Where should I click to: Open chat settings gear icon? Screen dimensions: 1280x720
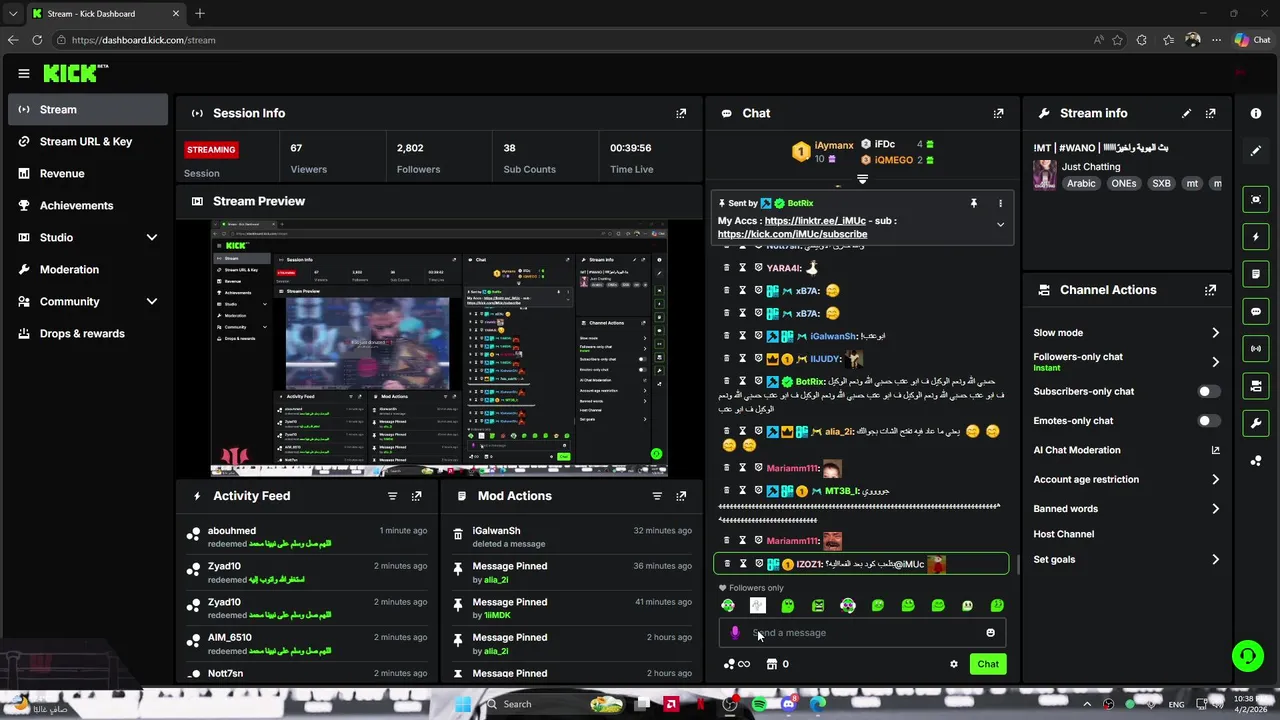click(953, 664)
